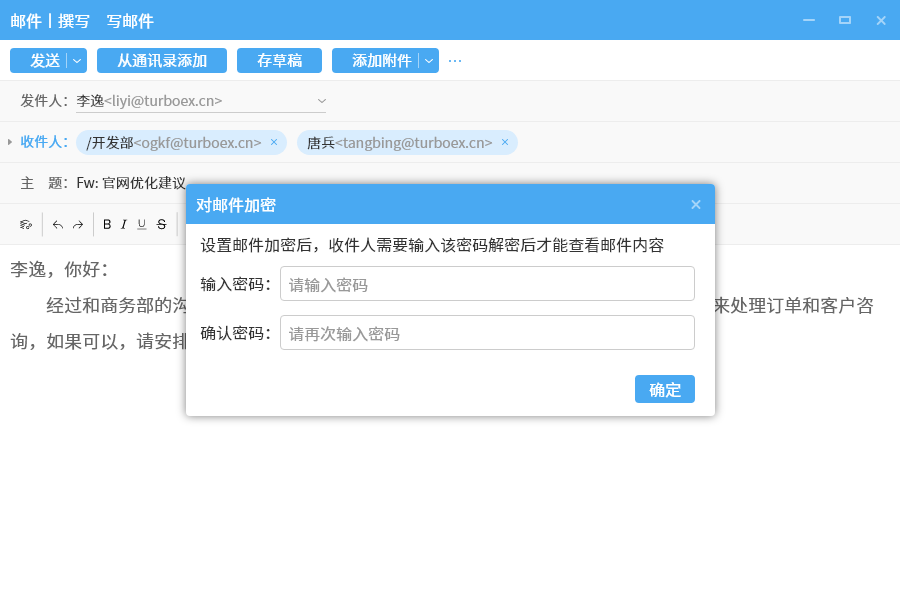Expand the 收件人 triangle arrow
The image size is (900, 600).
(x=10, y=142)
